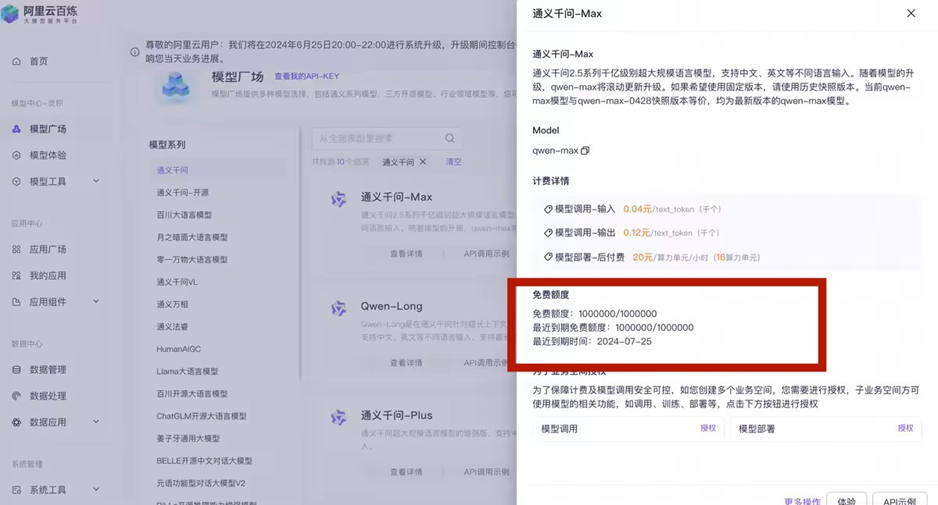Select BELLE开源中文对话大模型 series
This screenshot has height=505, width=938.
205,461
